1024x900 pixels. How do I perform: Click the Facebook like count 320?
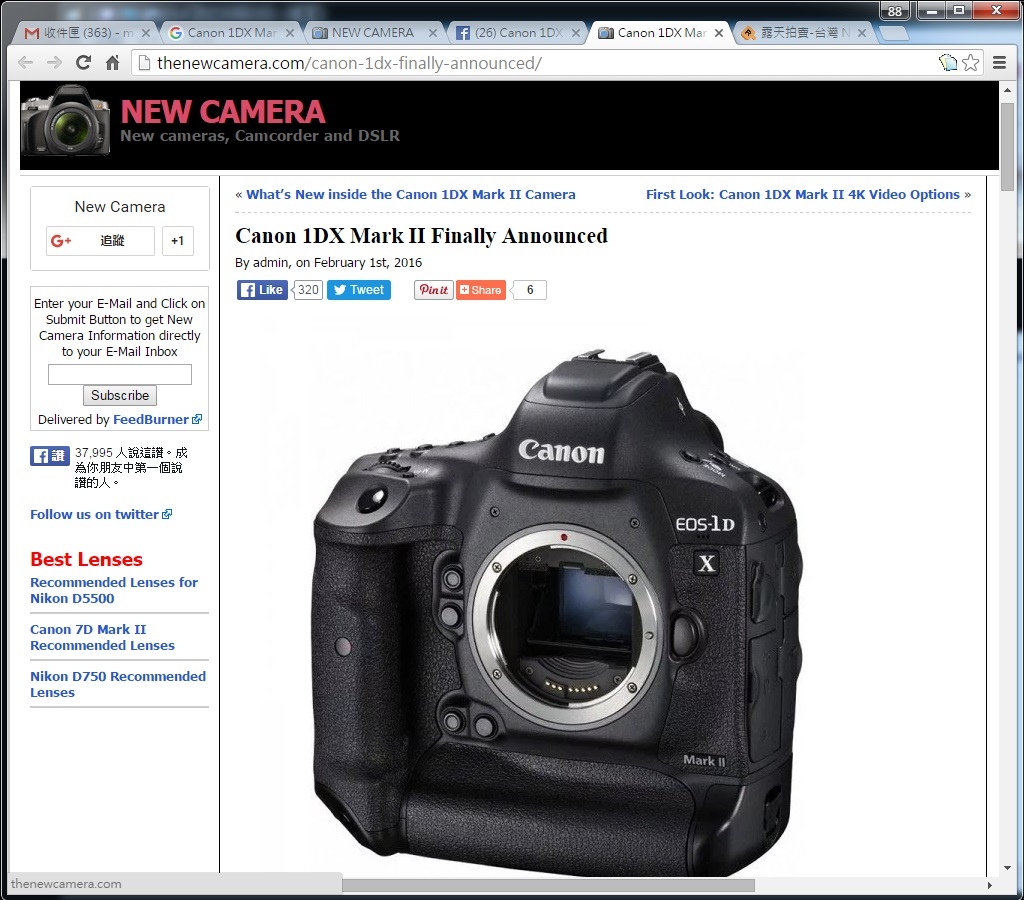click(308, 290)
